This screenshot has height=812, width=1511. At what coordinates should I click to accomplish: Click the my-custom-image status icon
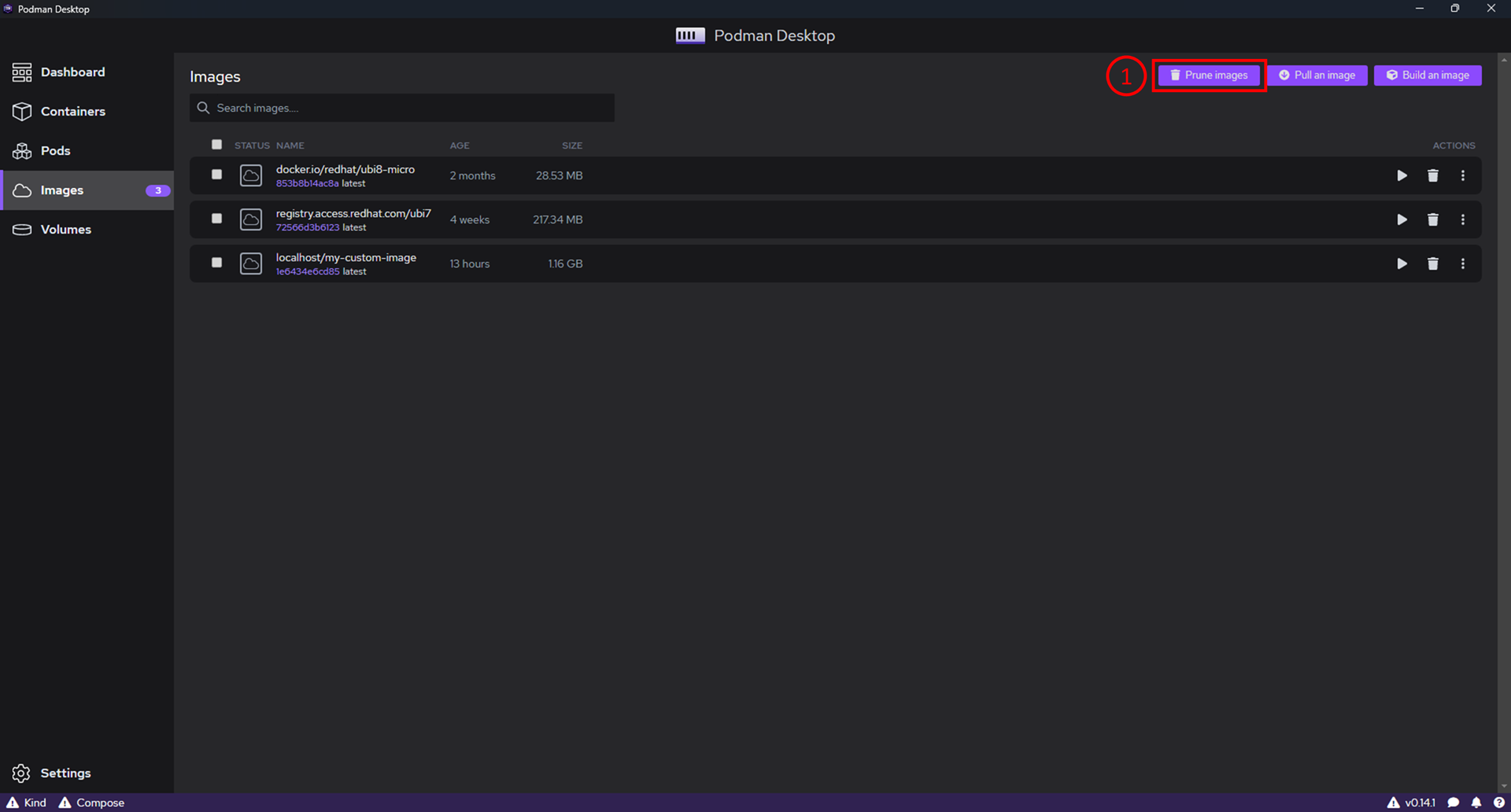pos(251,264)
